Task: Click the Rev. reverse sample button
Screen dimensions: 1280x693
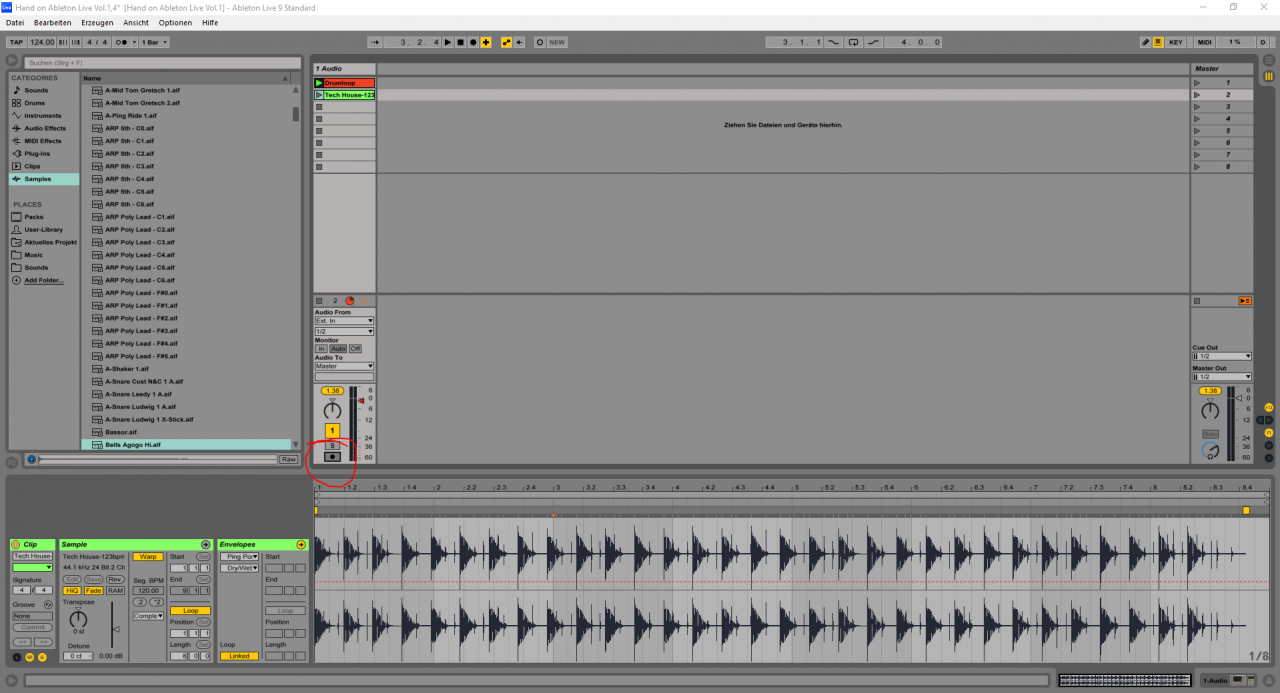Action: pos(115,579)
